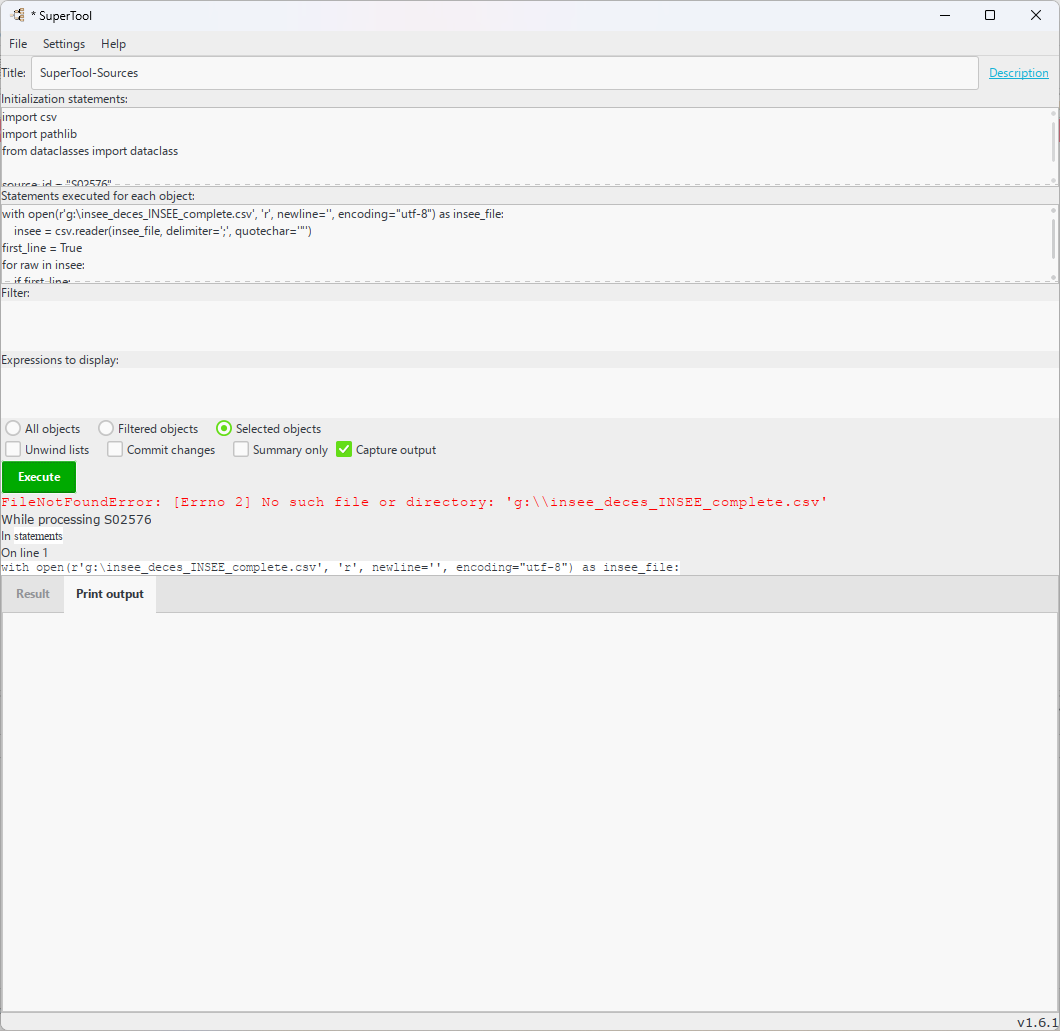Click the red FileNotFoundError message
The width and height of the screenshot is (1060, 1031).
(x=414, y=502)
